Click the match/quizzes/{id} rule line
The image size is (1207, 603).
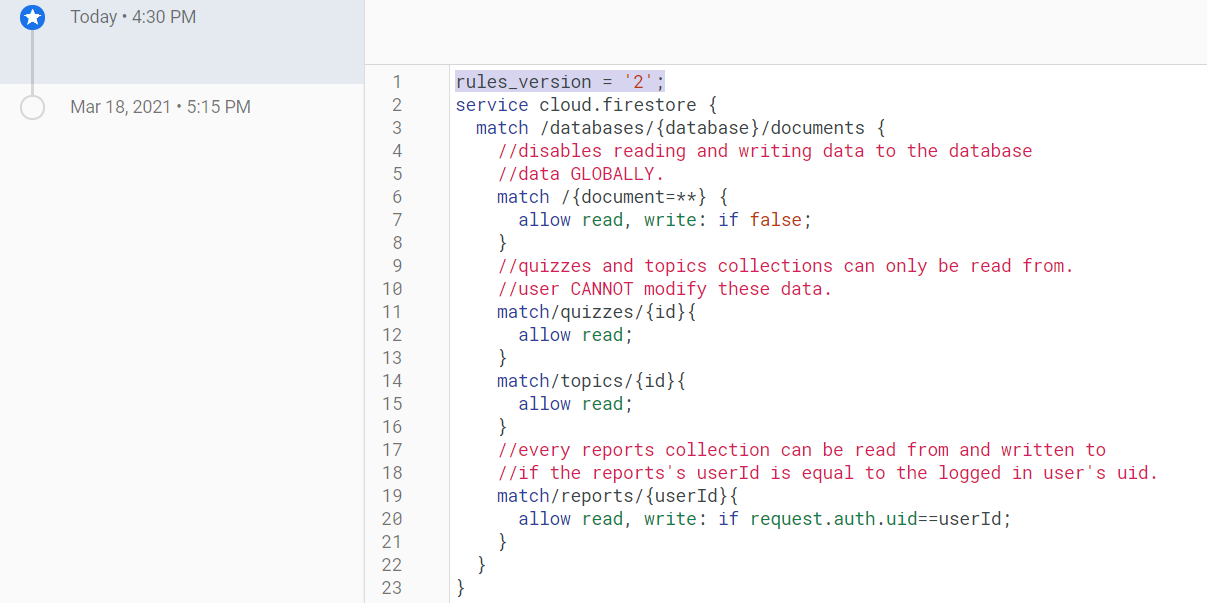point(595,311)
